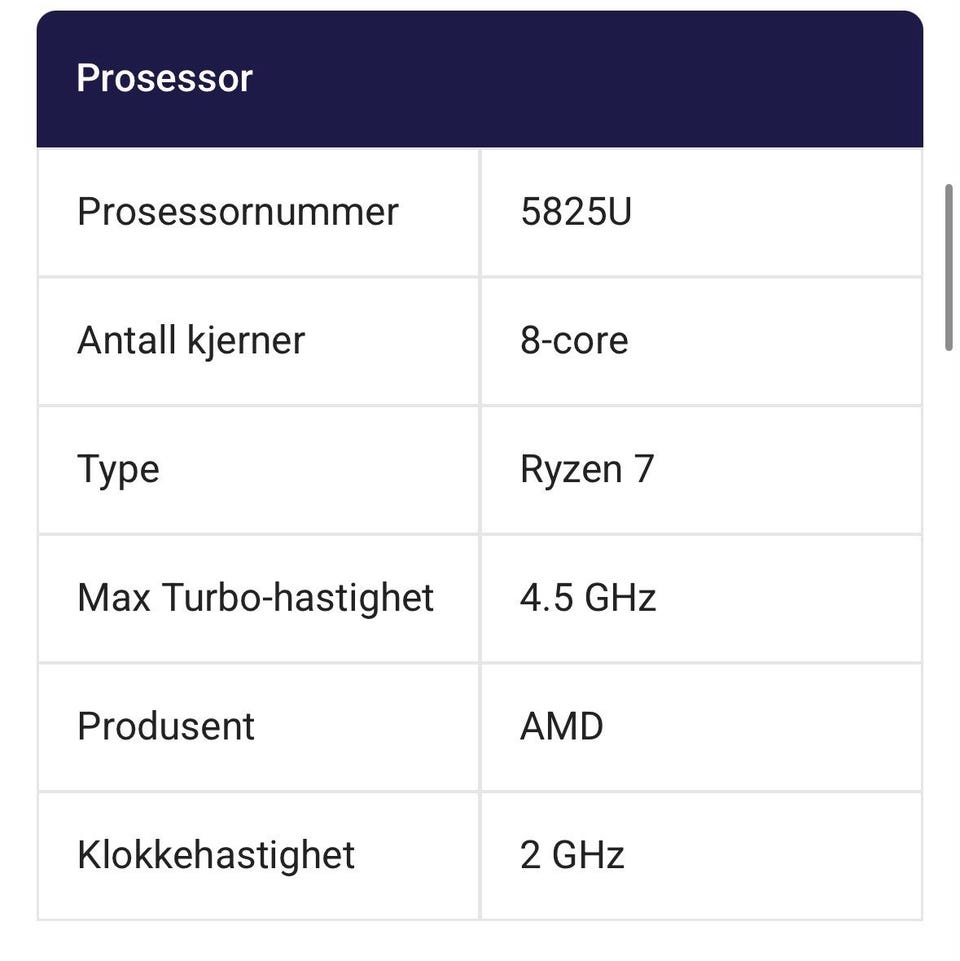
Task: Select the Ryzen 7 value
Action: [x=587, y=469]
